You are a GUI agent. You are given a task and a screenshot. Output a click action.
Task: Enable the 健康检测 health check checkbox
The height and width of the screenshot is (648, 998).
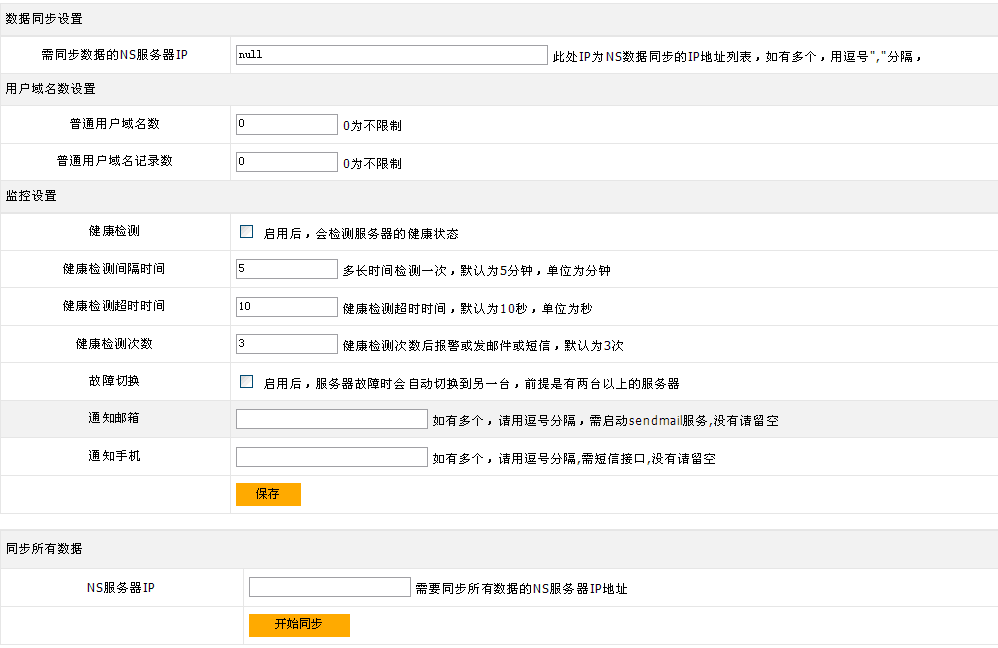246,232
